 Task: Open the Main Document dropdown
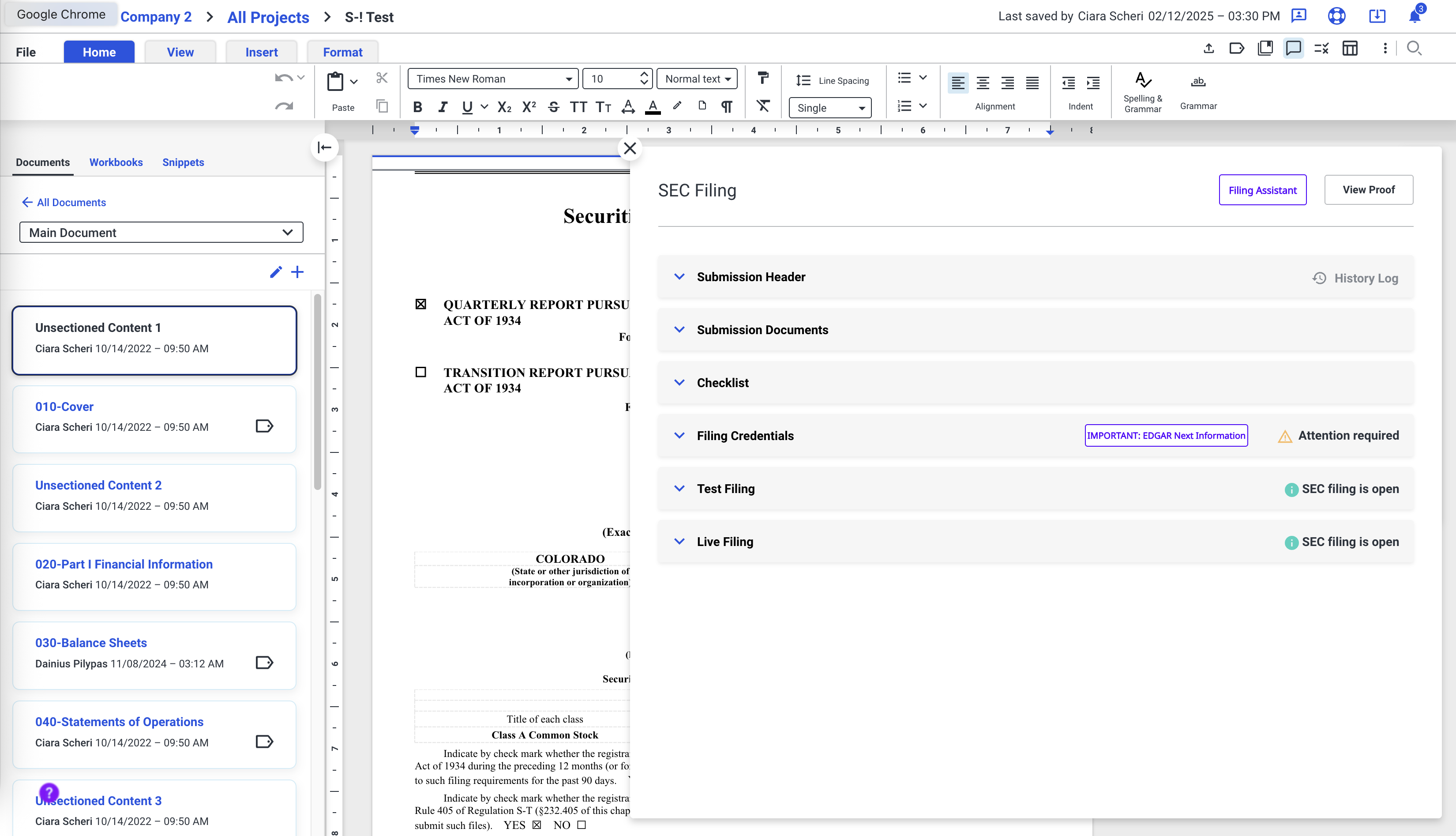coord(161,233)
